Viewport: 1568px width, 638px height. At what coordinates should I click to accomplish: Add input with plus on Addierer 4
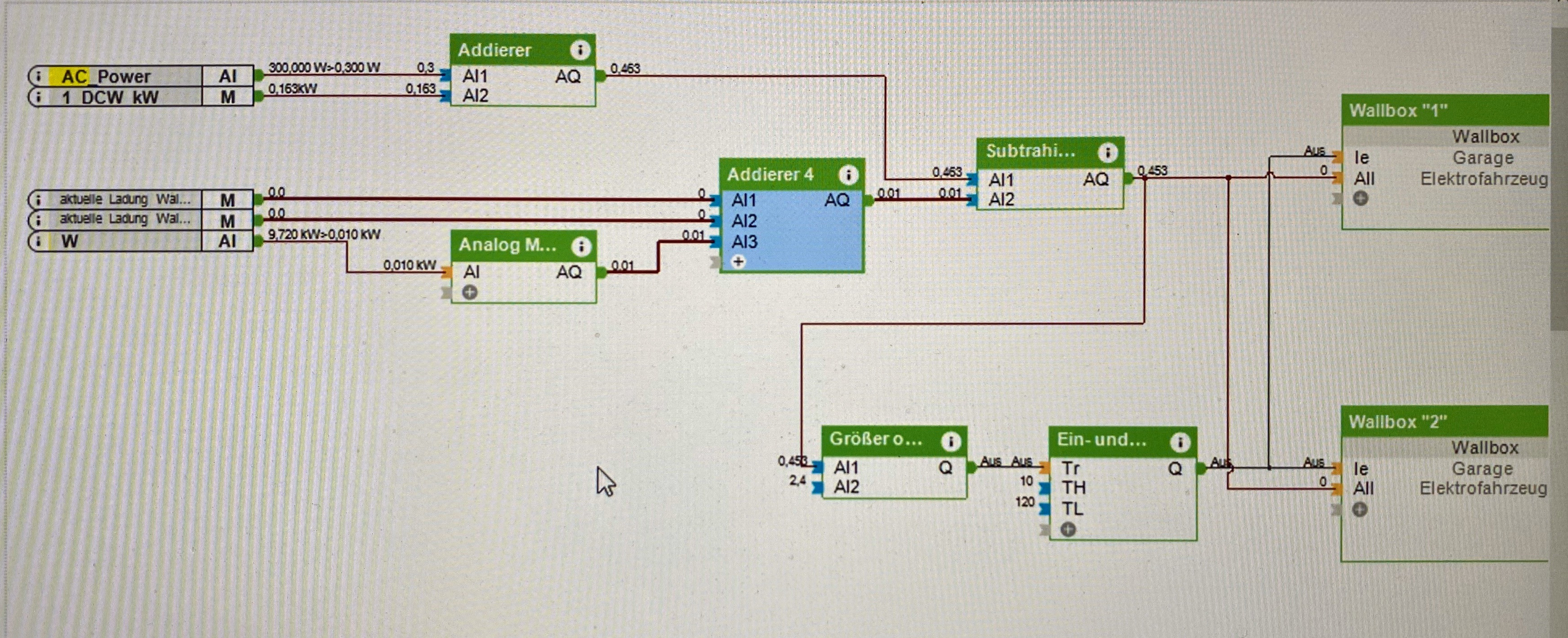point(738,262)
